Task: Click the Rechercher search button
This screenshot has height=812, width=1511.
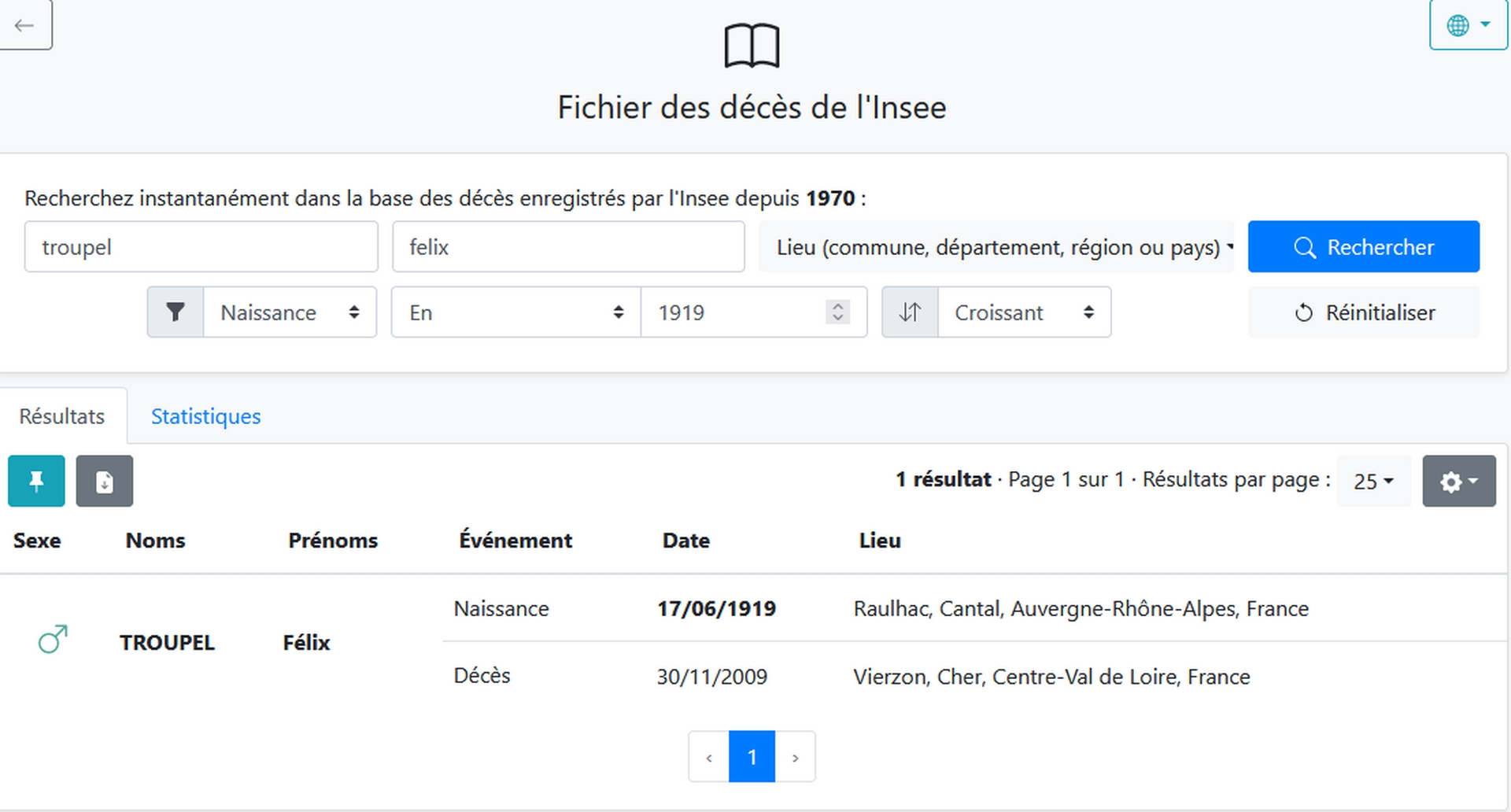Action: click(1363, 247)
